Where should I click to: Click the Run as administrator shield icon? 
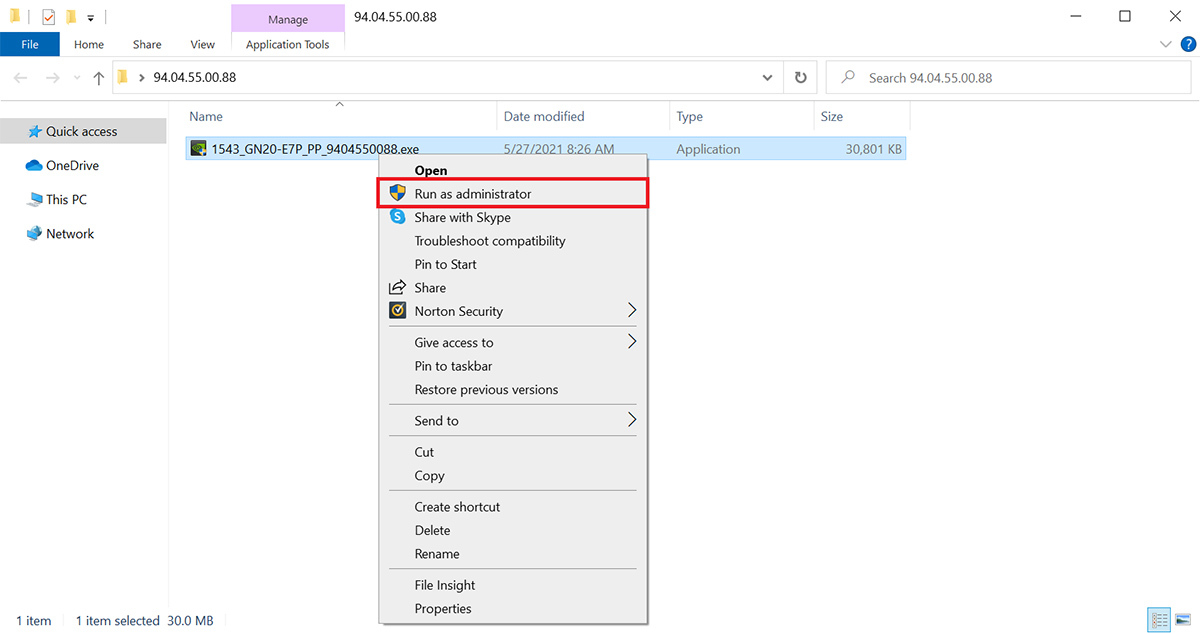pyautogui.click(x=397, y=193)
